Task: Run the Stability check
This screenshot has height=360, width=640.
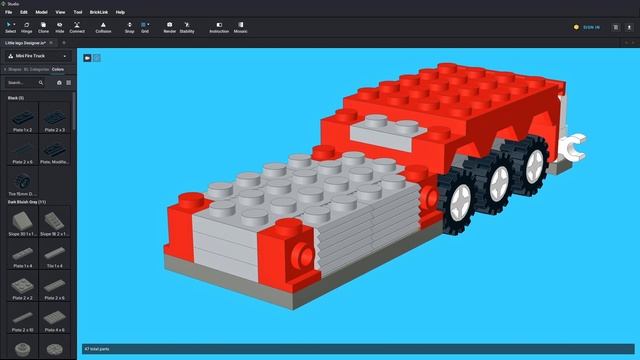Action: point(187,27)
